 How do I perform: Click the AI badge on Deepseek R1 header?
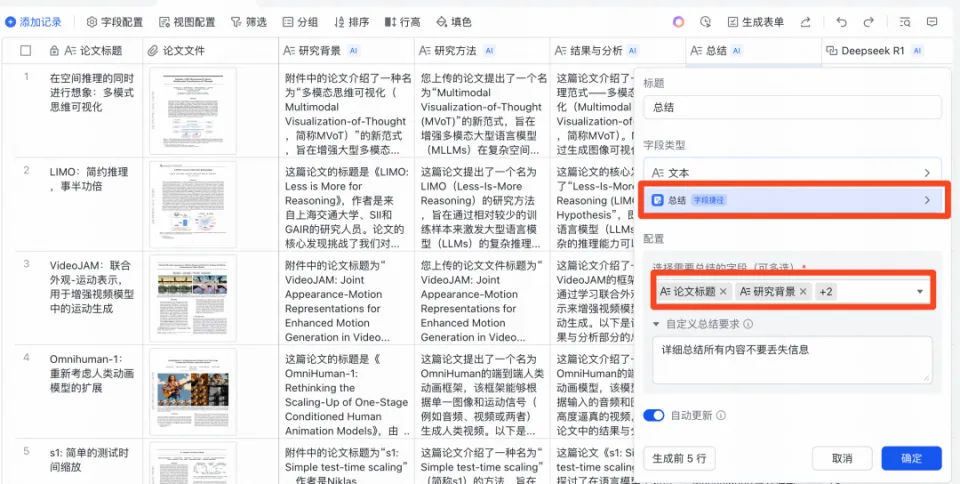coord(917,51)
